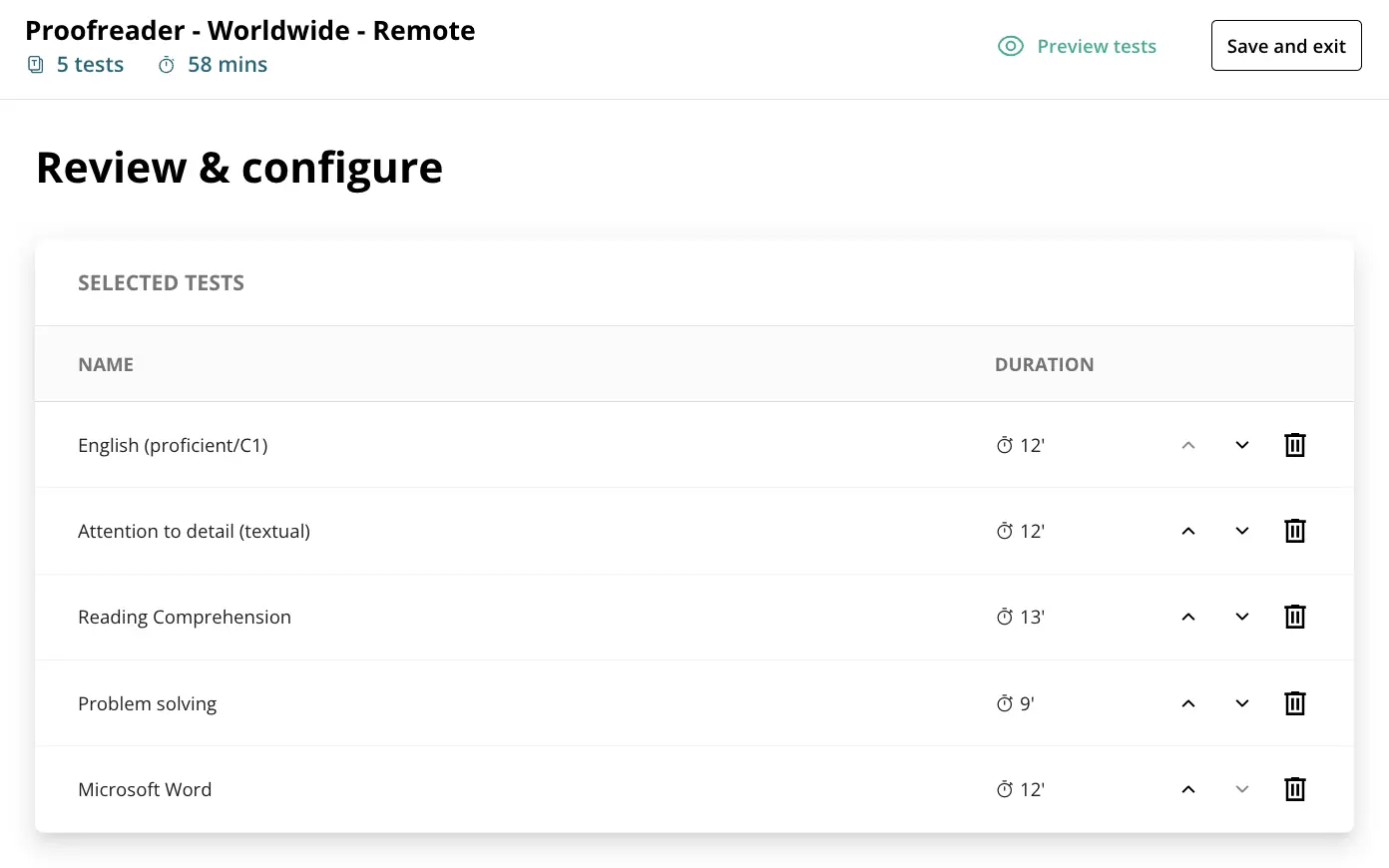
Task: Delete the English (proficient/C1) test
Action: 1294,445
